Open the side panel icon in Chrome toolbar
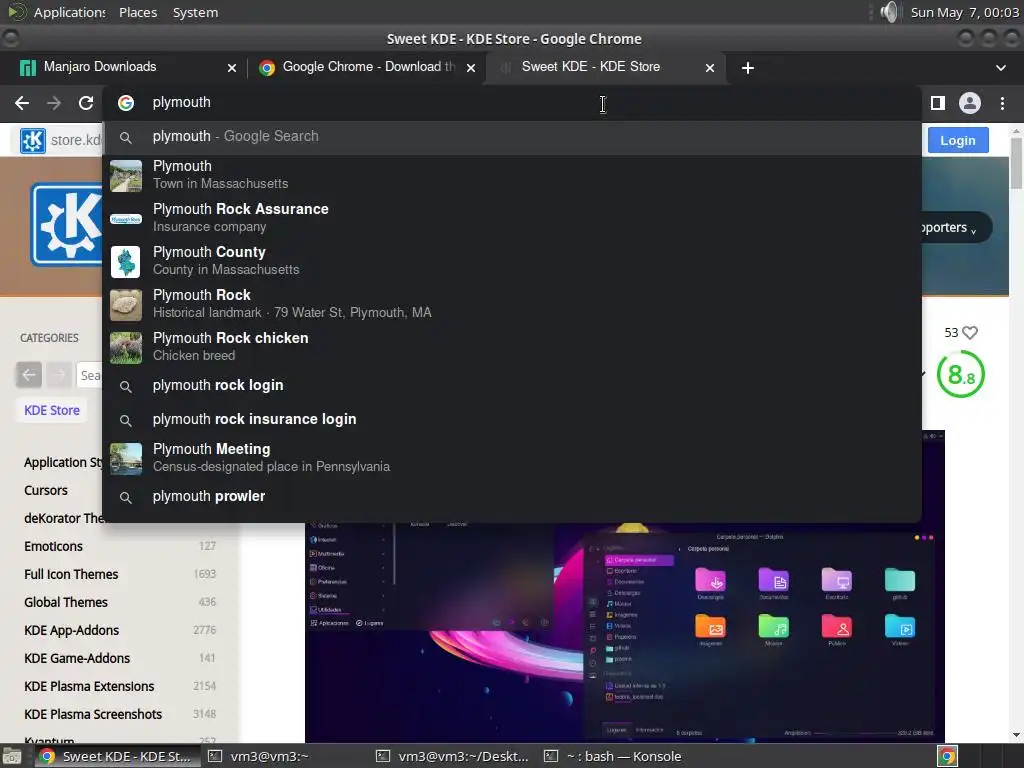Image resolution: width=1024 pixels, height=768 pixels. 938,103
